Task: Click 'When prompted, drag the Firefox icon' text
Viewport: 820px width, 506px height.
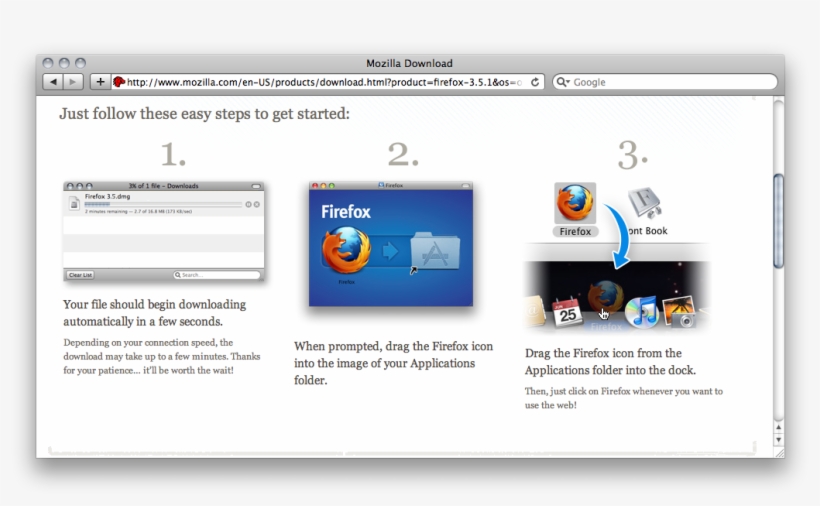Action: 393,363
